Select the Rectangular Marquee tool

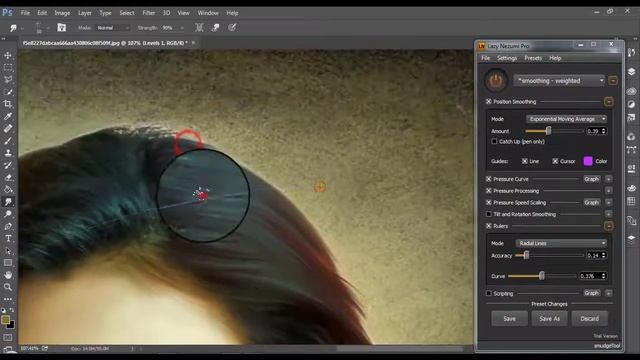tap(8, 67)
